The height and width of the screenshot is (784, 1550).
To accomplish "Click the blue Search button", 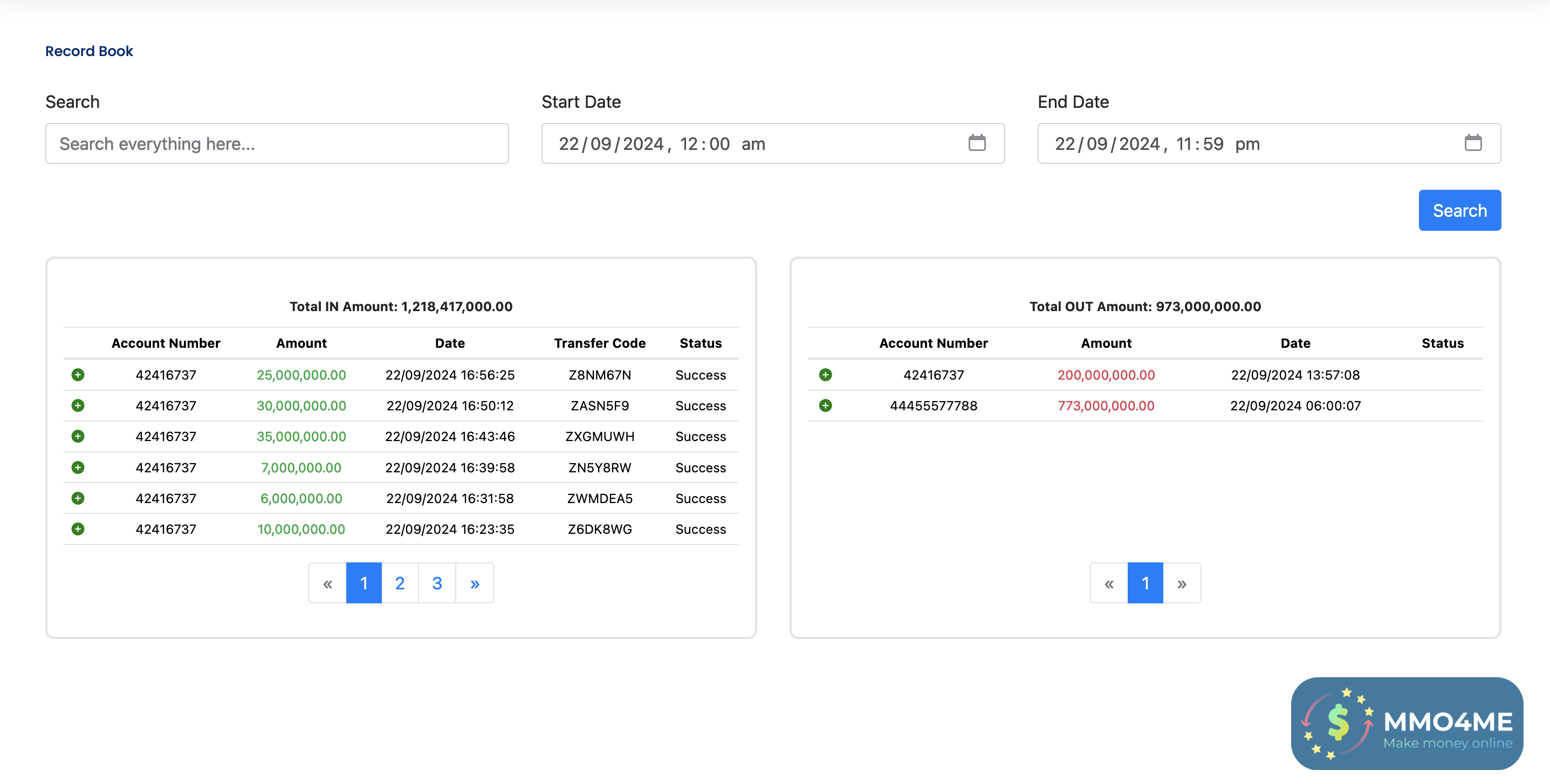I will pyautogui.click(x=1460, y=211).
